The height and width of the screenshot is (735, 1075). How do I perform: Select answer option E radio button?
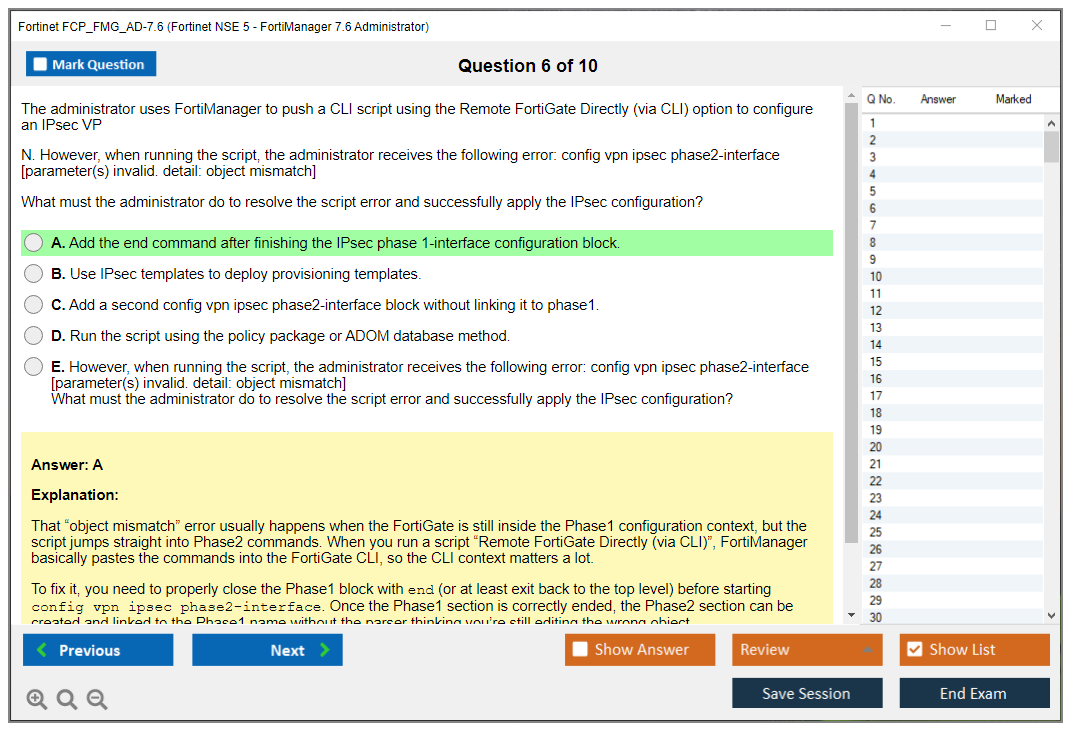point(33,366)
